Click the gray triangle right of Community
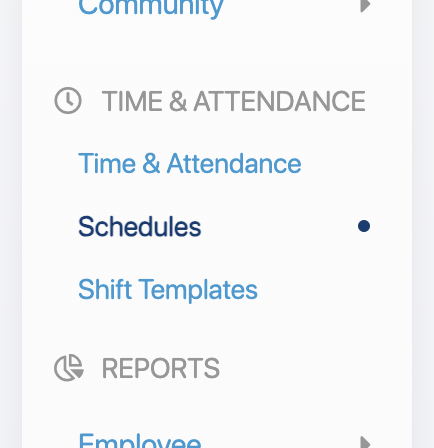The image size is (434, 448). [365, 5]
